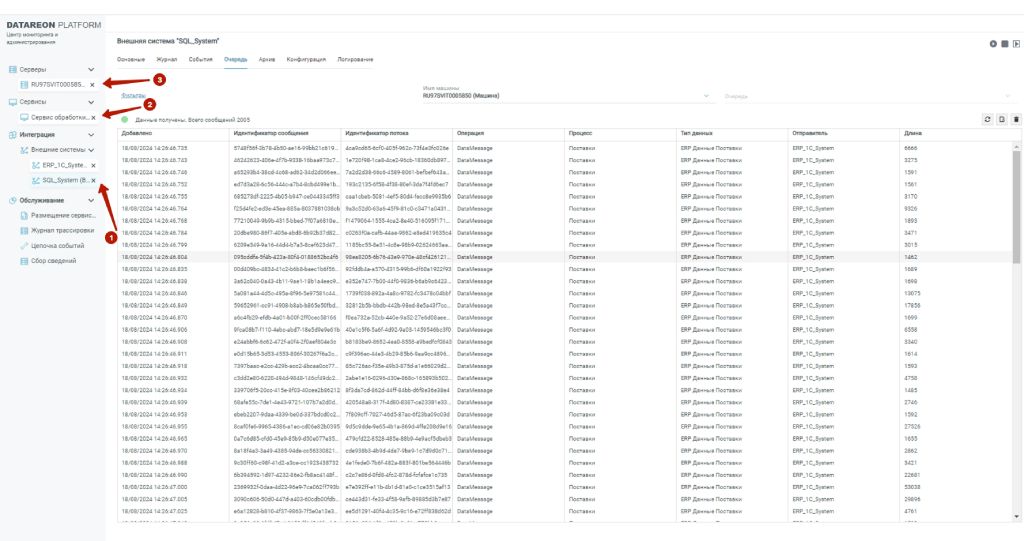The height and width of the screenshot is (541, 1024).
Task: Select SQL_System in sidebar
Action: tap(65, 180)
